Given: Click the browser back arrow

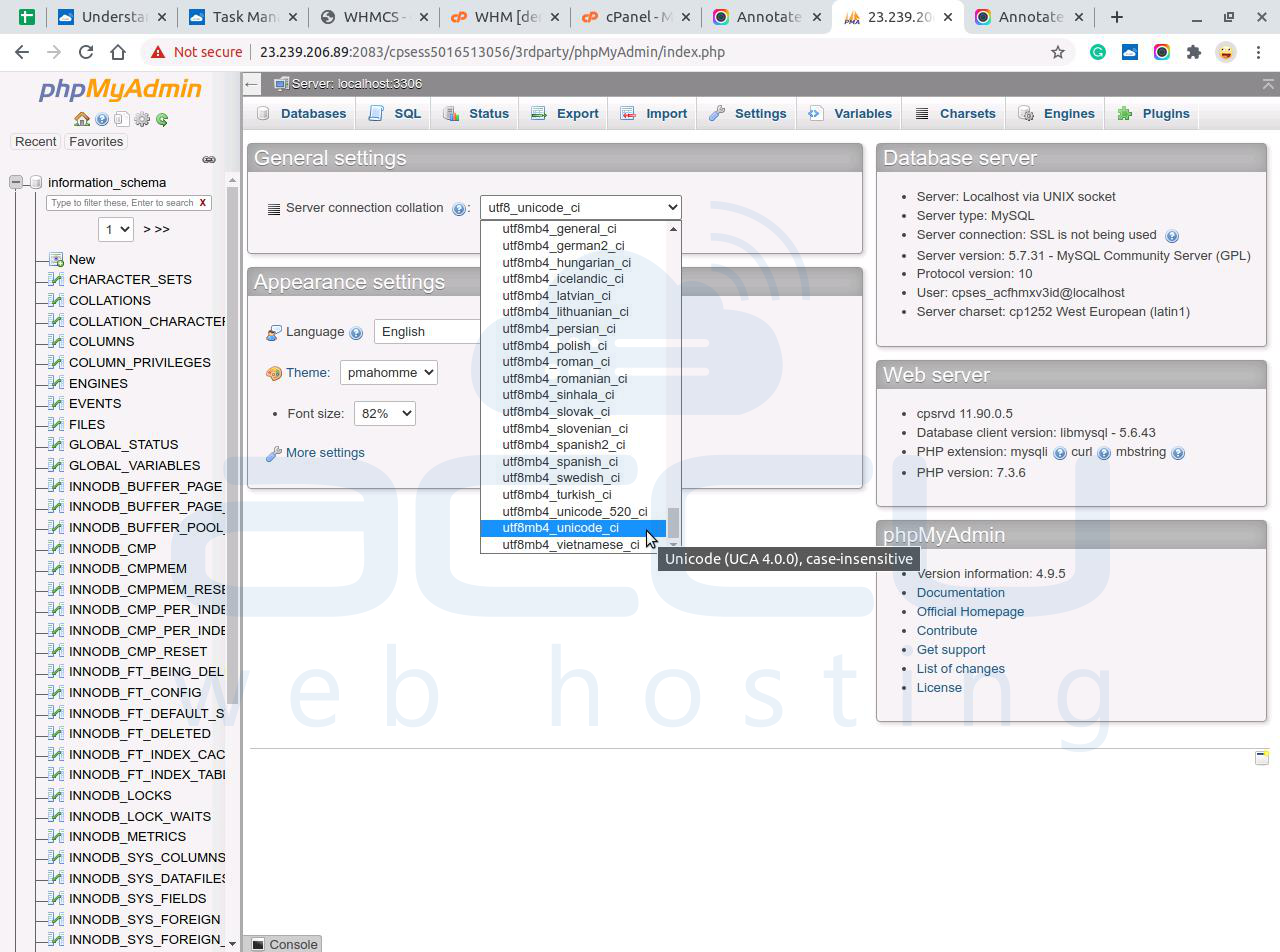Looking at the screenshot, I should 22,52.
